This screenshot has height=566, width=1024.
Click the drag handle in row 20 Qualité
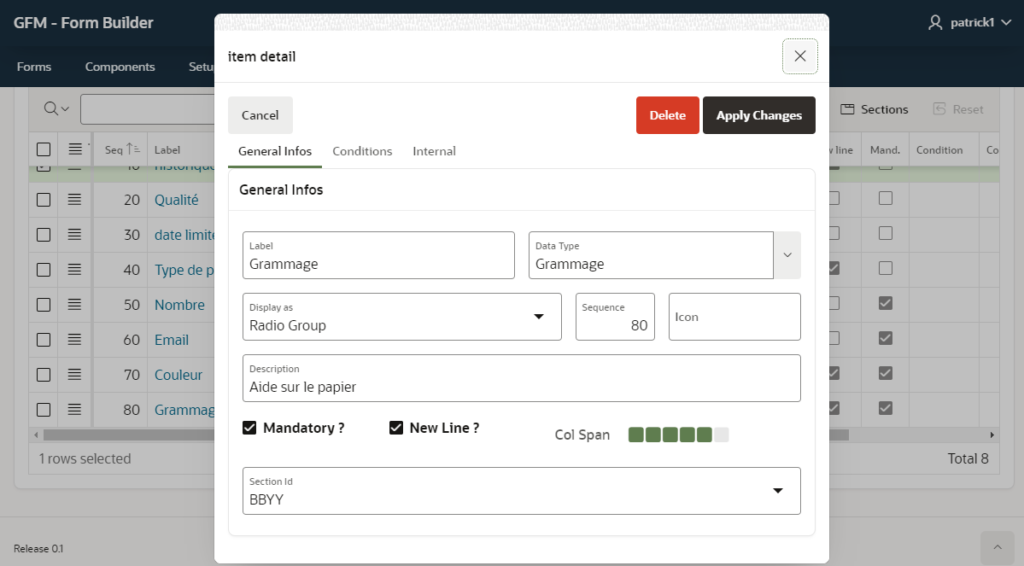[74, 199]
